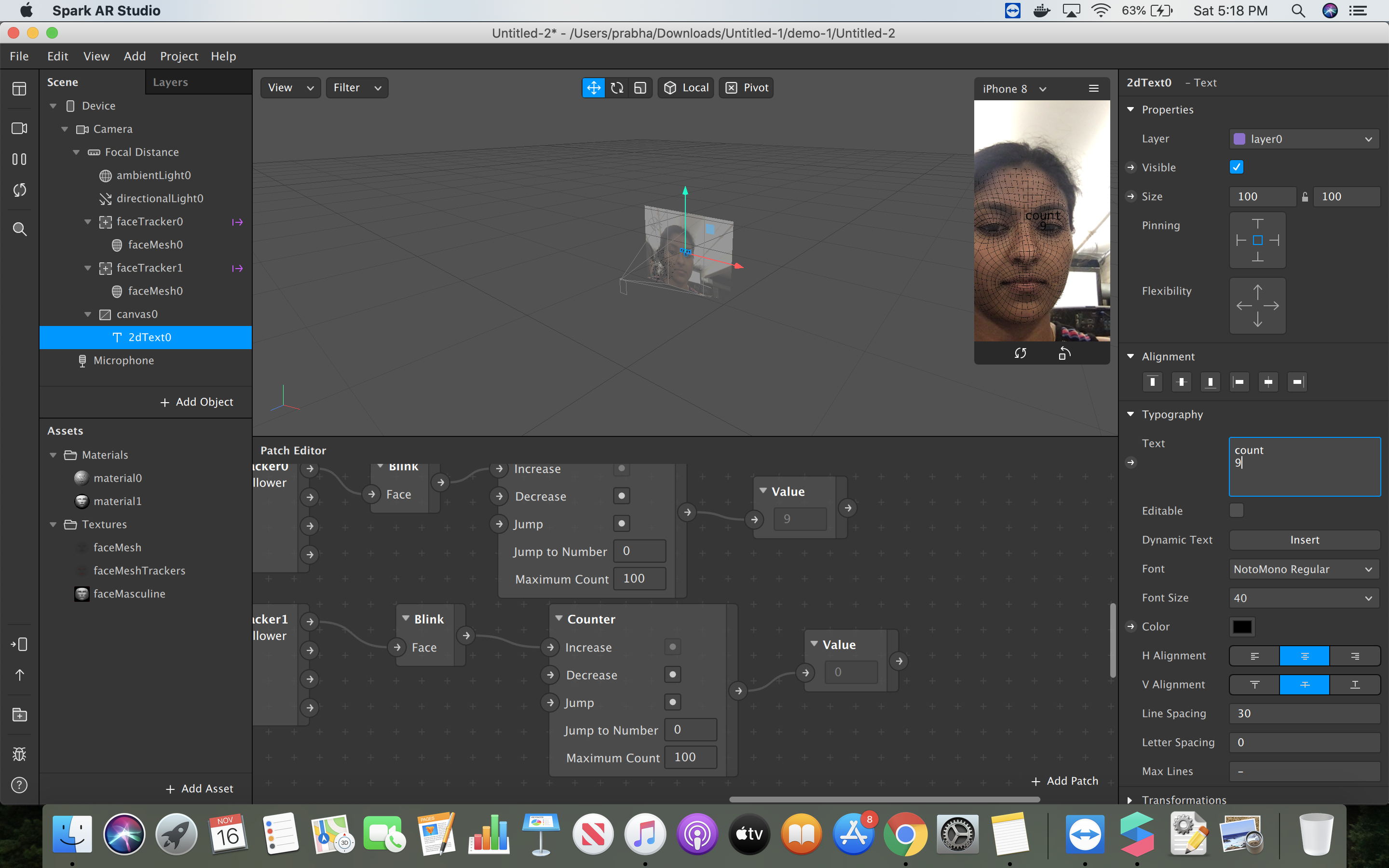1389x868 pixels.
Task: Select right horizontal text alignment
Action: pyautogui.click(x=1355, y=656)
